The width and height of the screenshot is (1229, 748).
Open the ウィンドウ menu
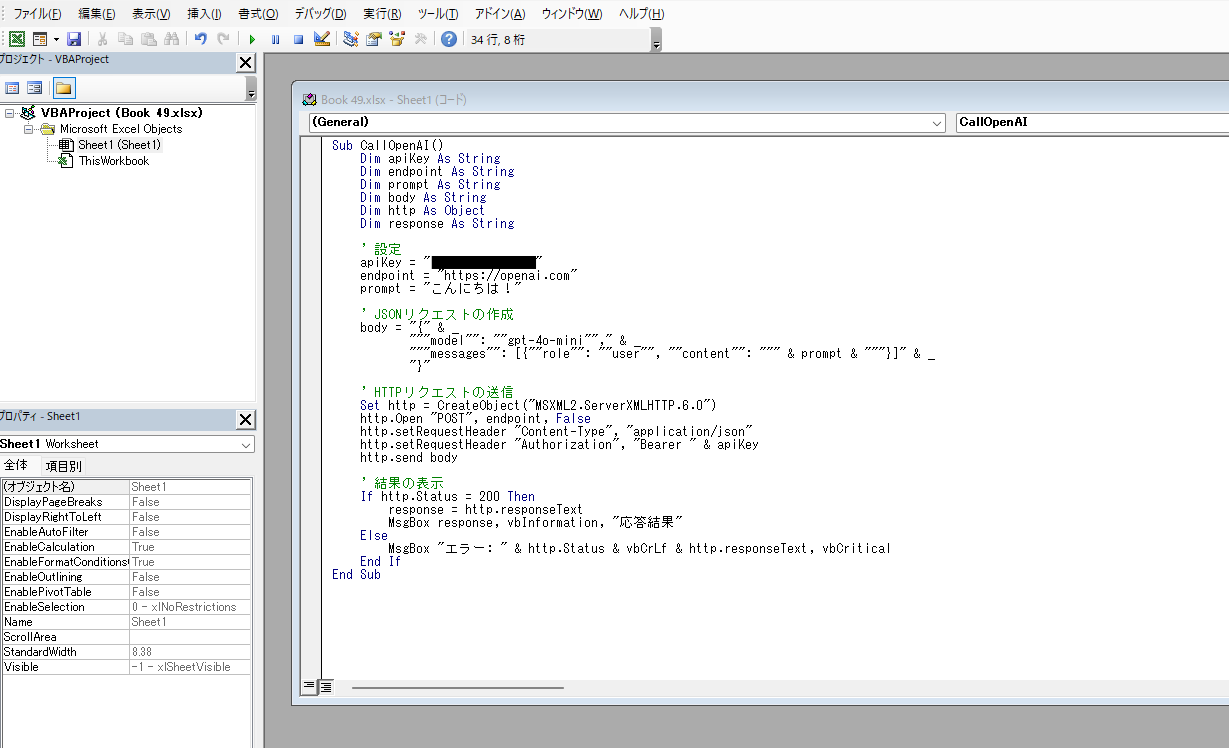coord(572,14)
